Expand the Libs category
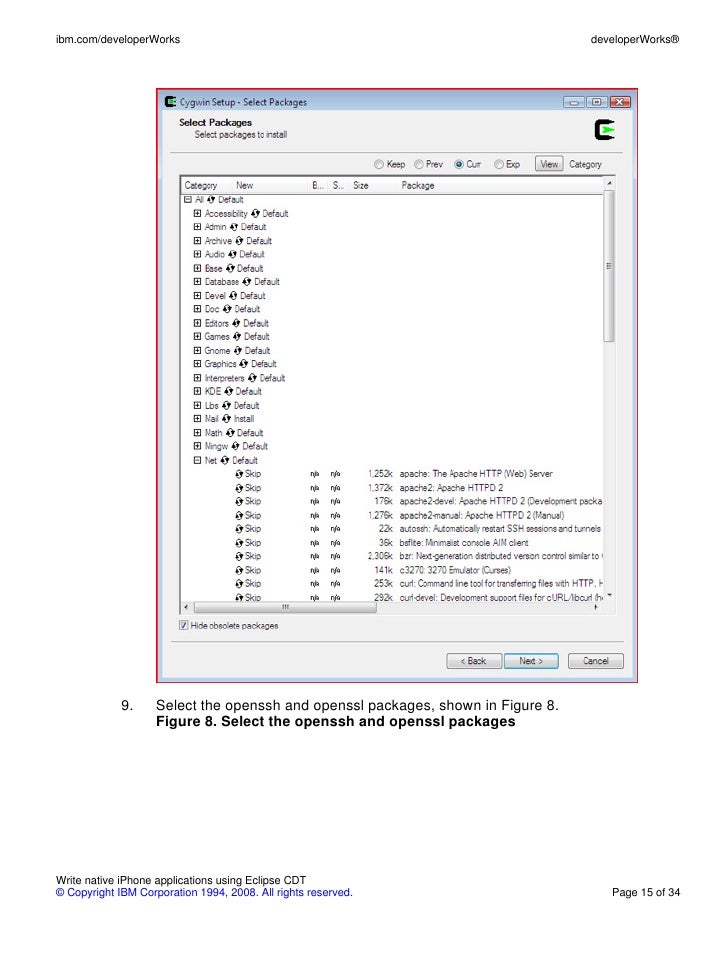This screenshot has width=728, height=969. pos(197,405)
